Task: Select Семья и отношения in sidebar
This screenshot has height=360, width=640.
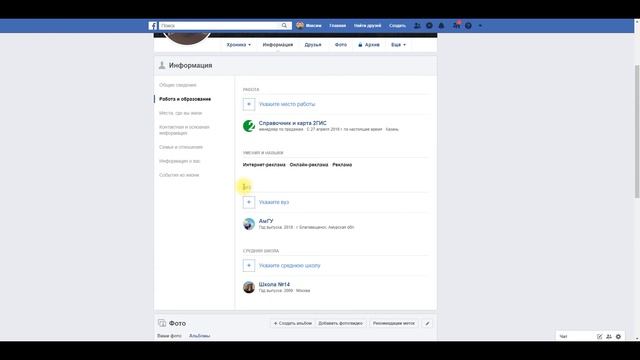Action: point(181,147)
